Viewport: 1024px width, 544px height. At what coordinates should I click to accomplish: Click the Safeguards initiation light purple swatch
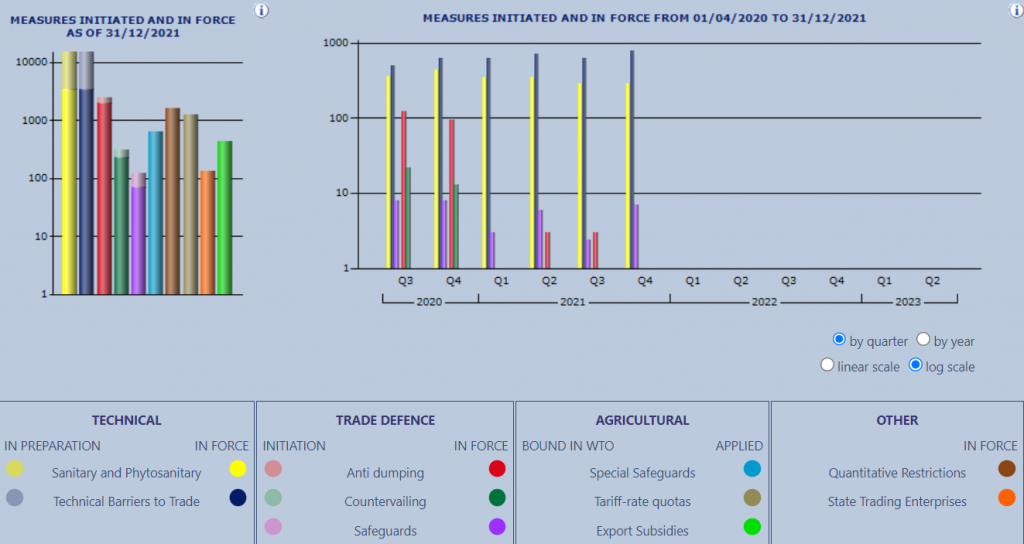coord(273,526)
